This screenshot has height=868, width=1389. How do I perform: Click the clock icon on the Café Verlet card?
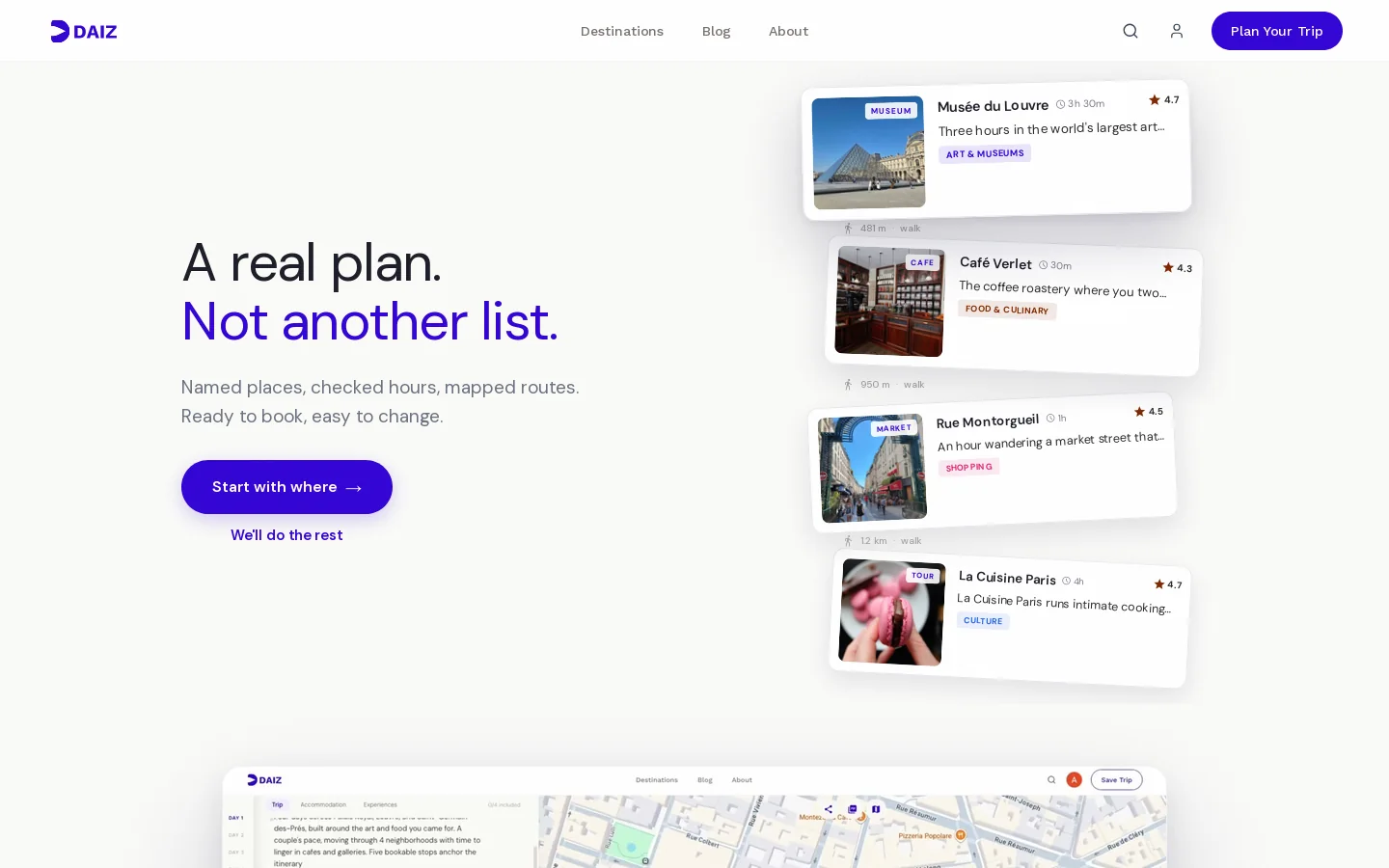1044,265
